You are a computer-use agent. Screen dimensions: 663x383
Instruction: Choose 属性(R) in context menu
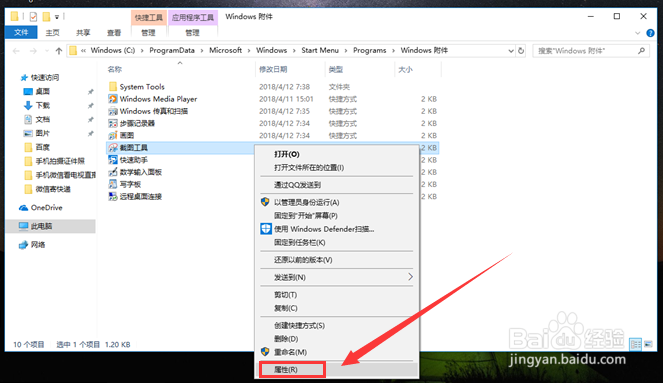pos(337,369)
